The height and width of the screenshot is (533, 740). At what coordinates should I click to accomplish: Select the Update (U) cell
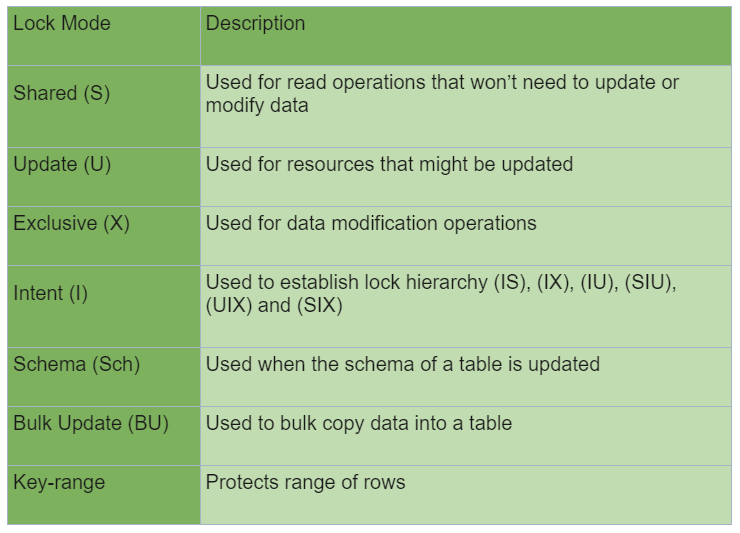pyautogui.click(x=104, y=177)
